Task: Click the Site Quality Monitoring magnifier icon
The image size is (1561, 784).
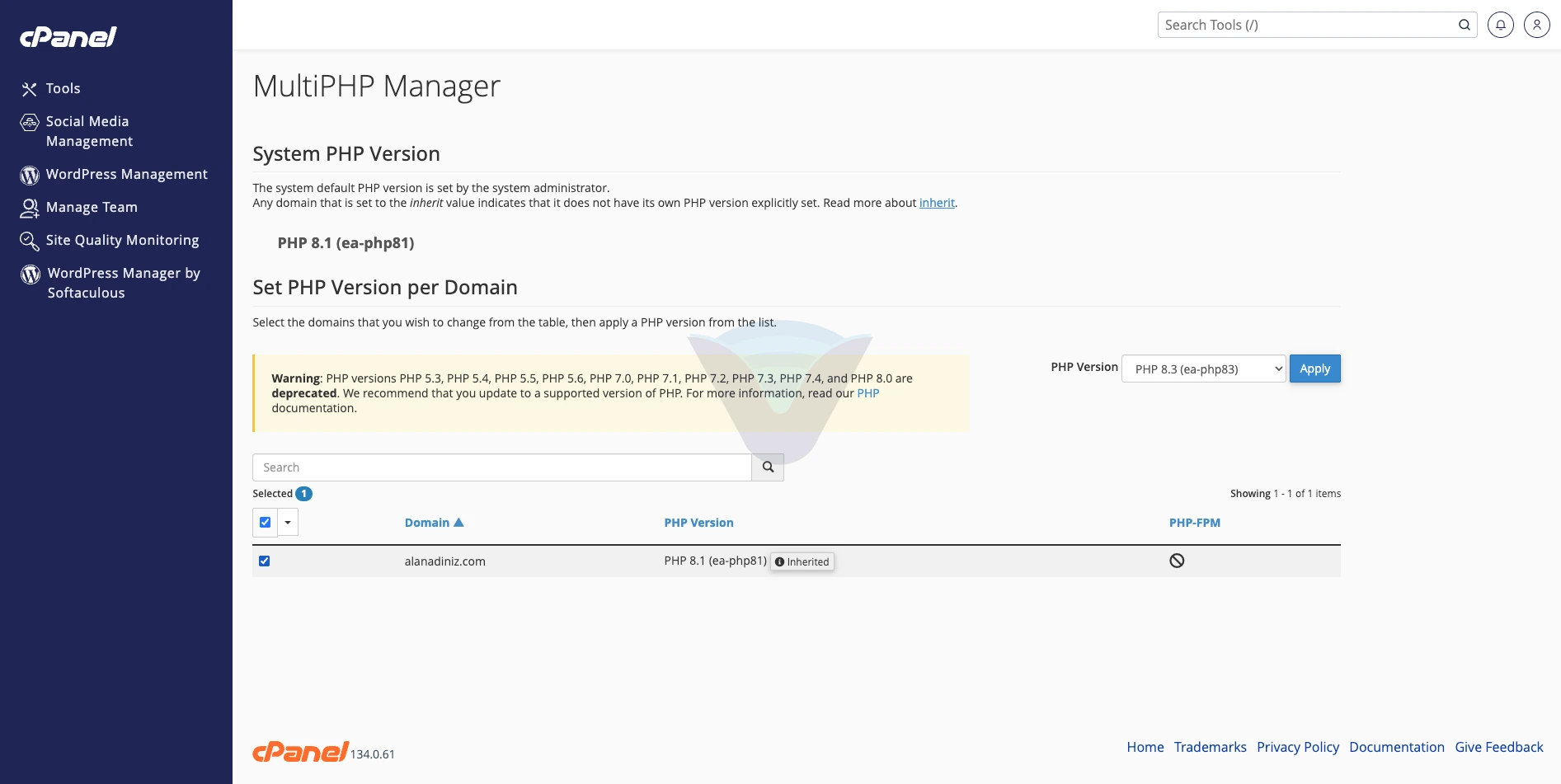Action: tap(30, 241)
